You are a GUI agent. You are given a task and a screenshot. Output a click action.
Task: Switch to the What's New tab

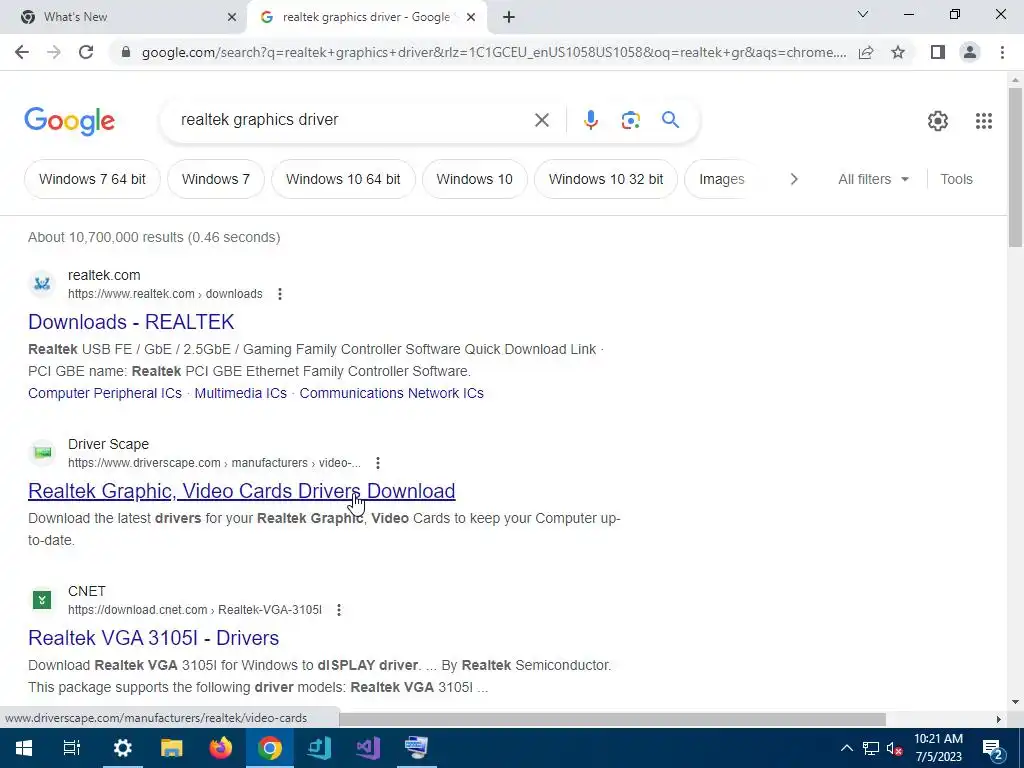click(124, 17)
